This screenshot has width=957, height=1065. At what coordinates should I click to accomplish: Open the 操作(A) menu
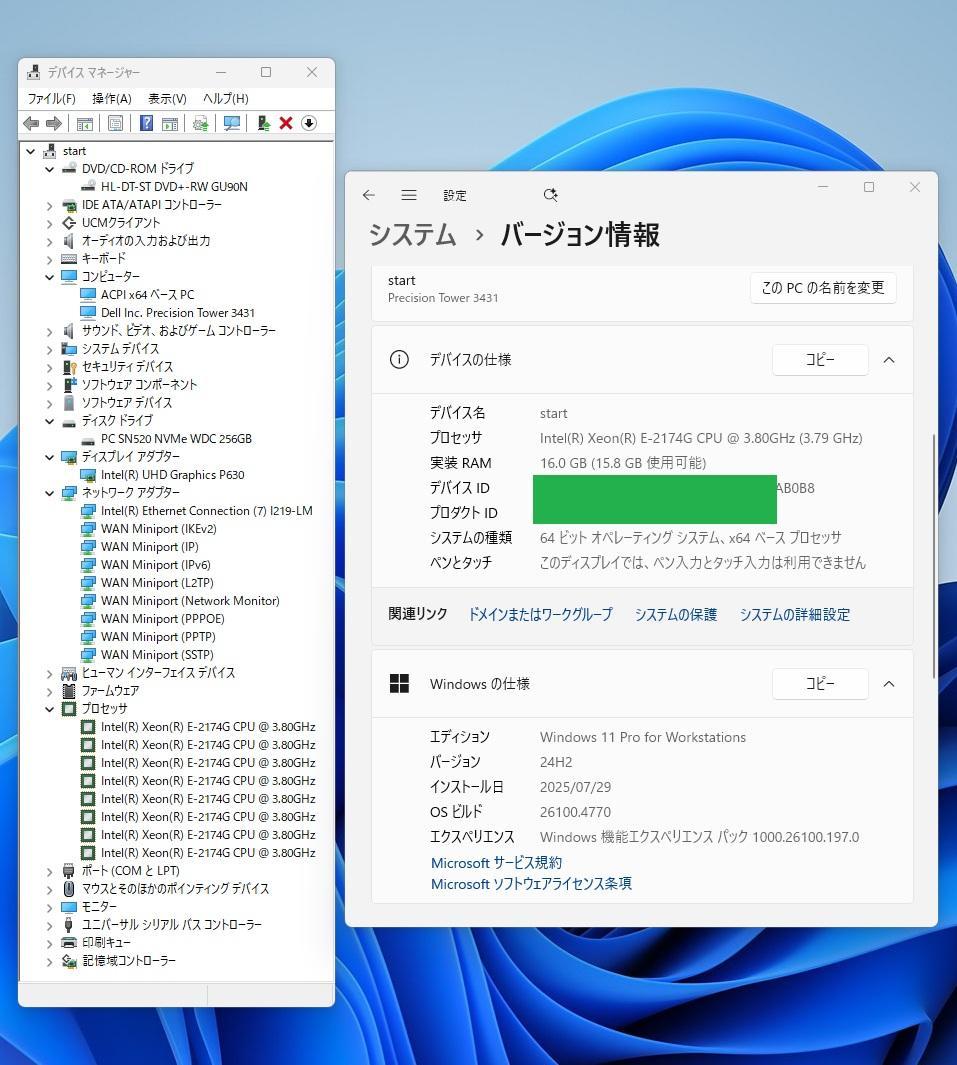112,98
